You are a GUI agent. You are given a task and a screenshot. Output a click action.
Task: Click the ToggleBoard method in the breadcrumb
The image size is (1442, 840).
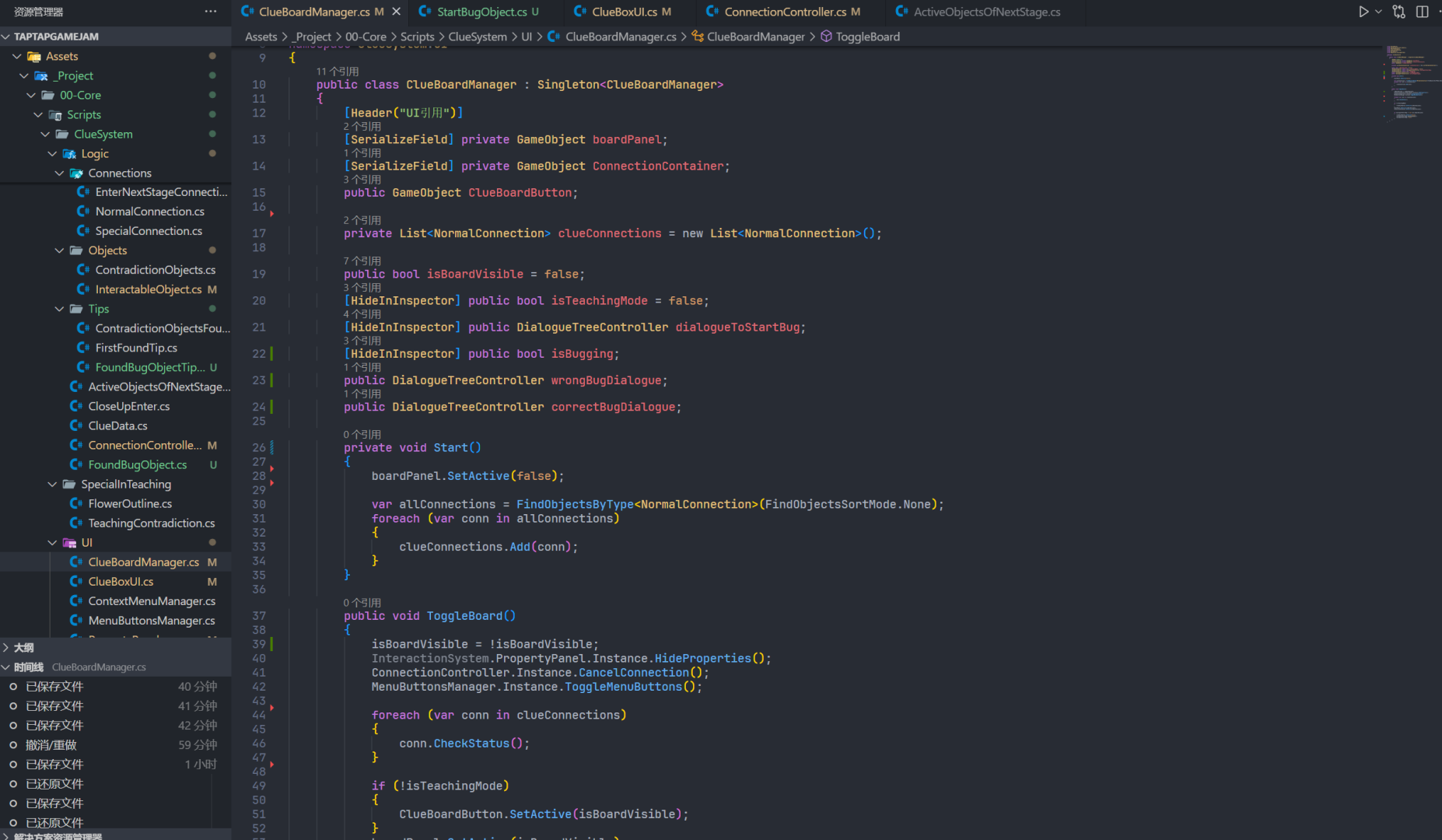coord(867,37)
